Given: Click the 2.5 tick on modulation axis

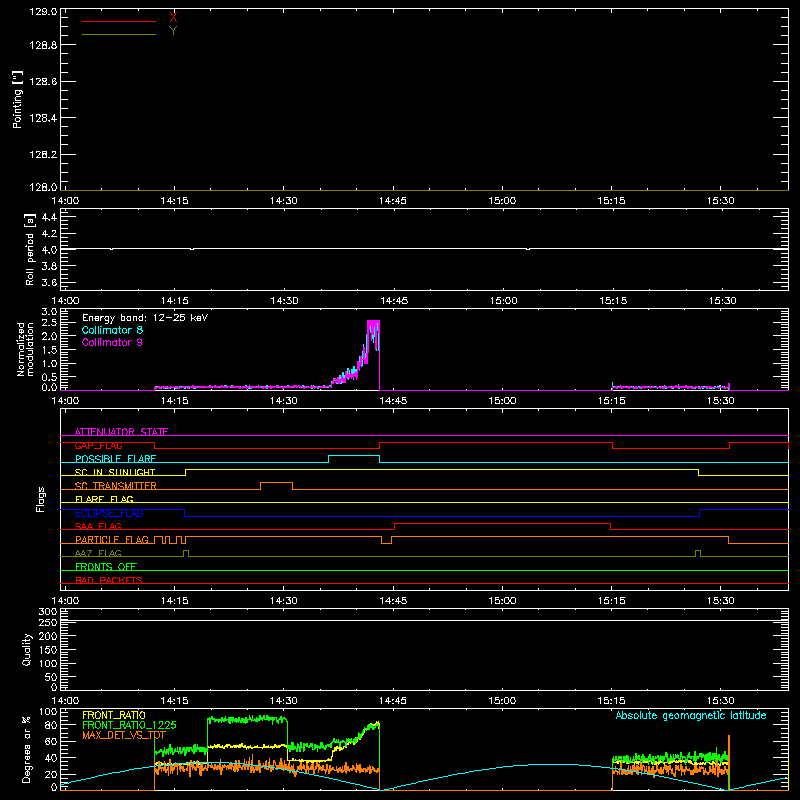Looking at the screenshot, I should tap(49, 323).
